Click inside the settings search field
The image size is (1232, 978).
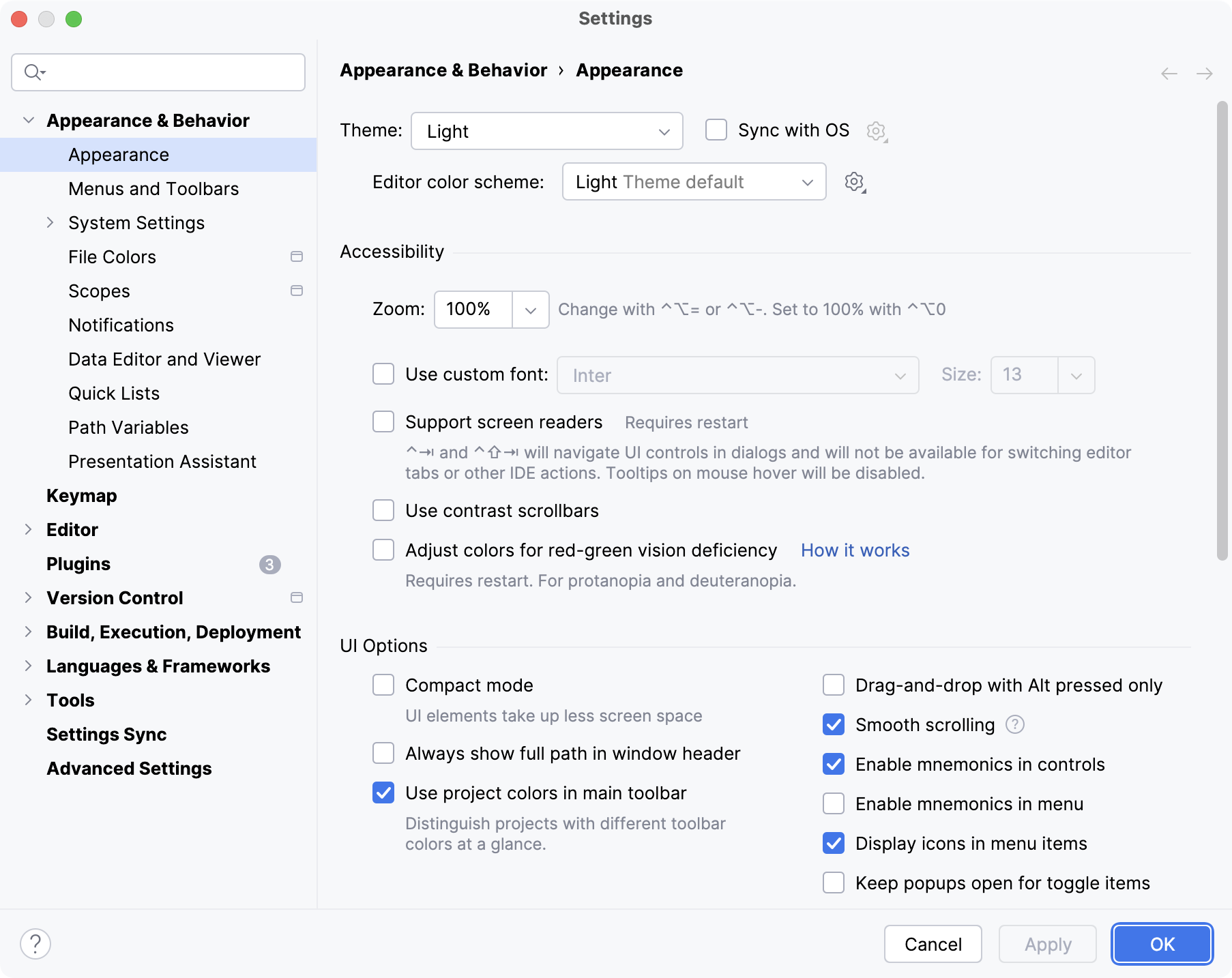[x=157, y=72]
